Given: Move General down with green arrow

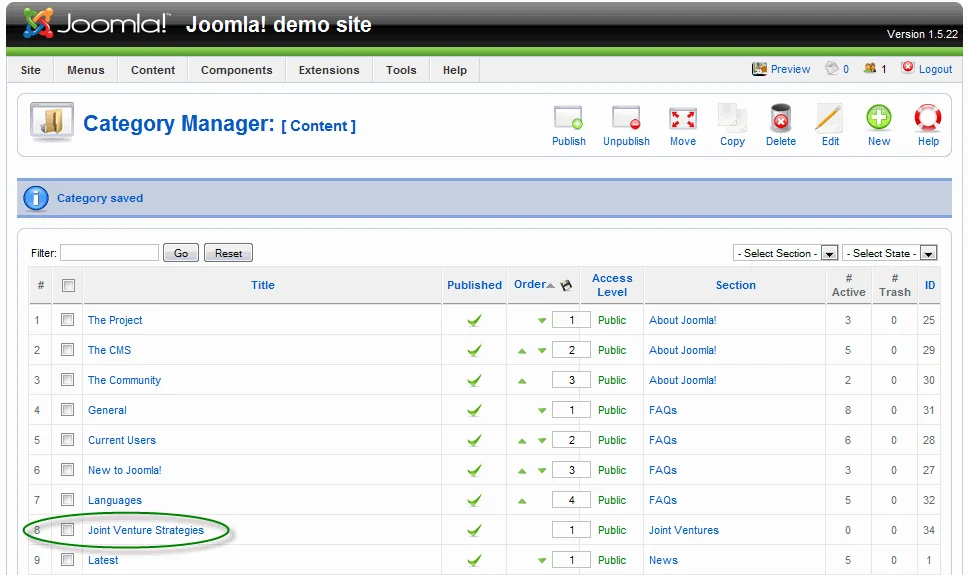Looking at the screenshot, I should point(541,411).
